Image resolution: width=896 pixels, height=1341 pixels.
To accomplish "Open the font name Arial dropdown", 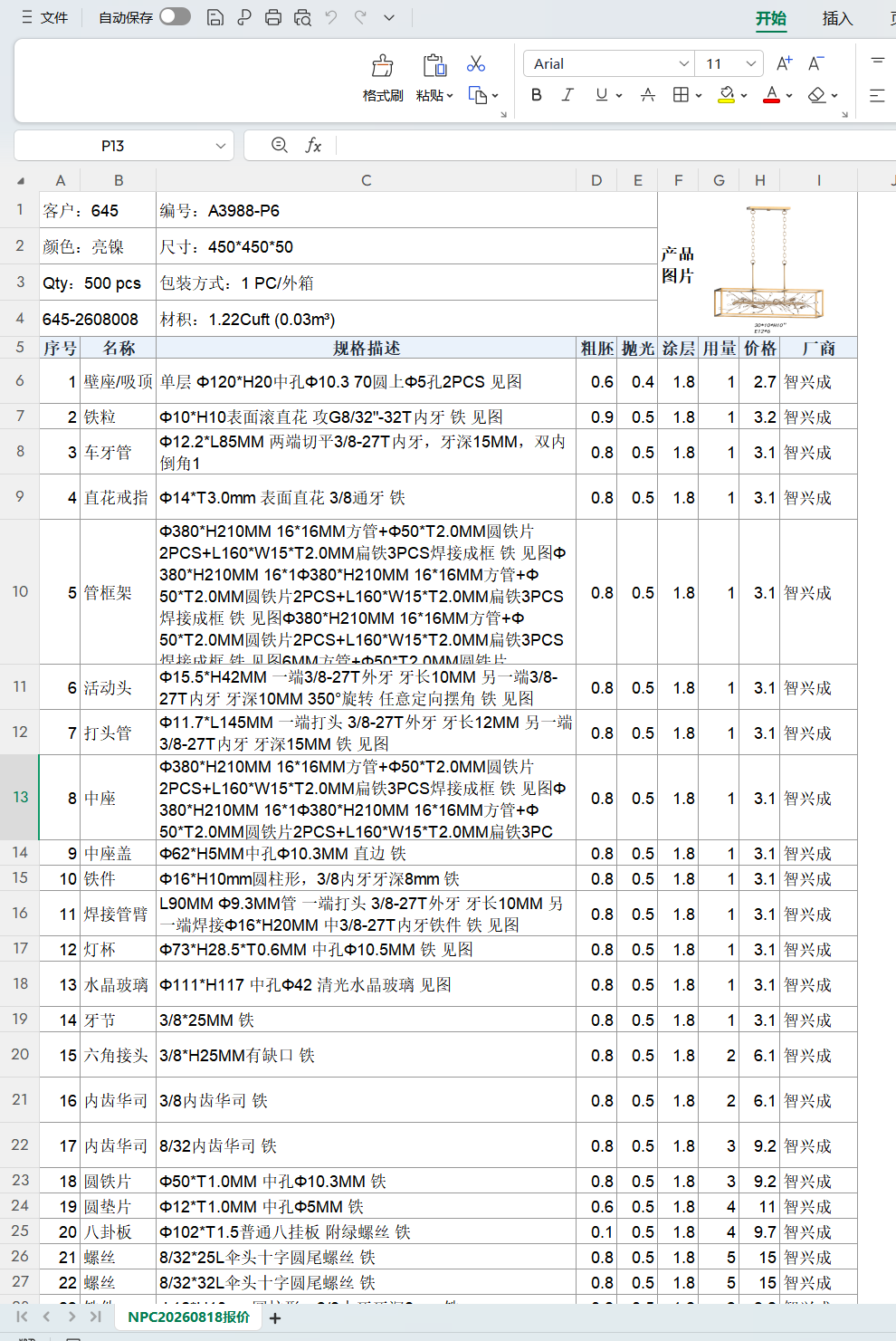I will click(684, 63).
